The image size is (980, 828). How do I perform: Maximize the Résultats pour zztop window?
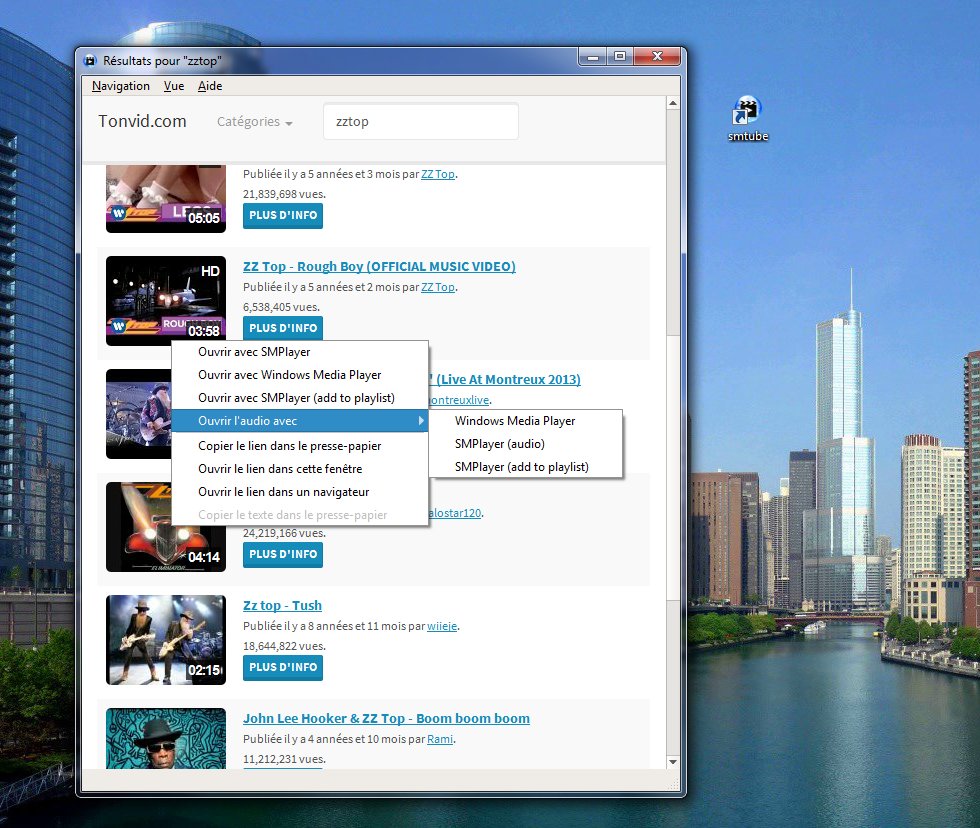point(619,57)
